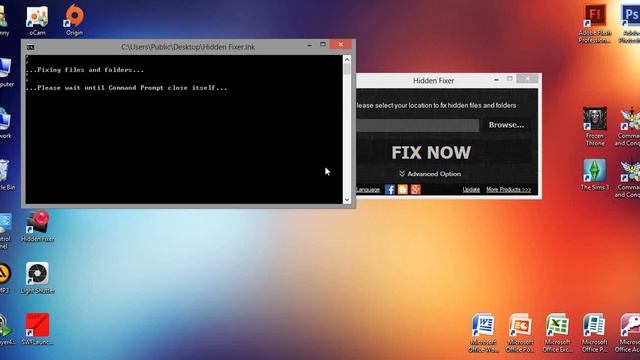The width and height of the screenshot is (640, 360).
Task: Click the command prompt scroll up arrow
Action: pyautogui.click(x=347, y=60)
